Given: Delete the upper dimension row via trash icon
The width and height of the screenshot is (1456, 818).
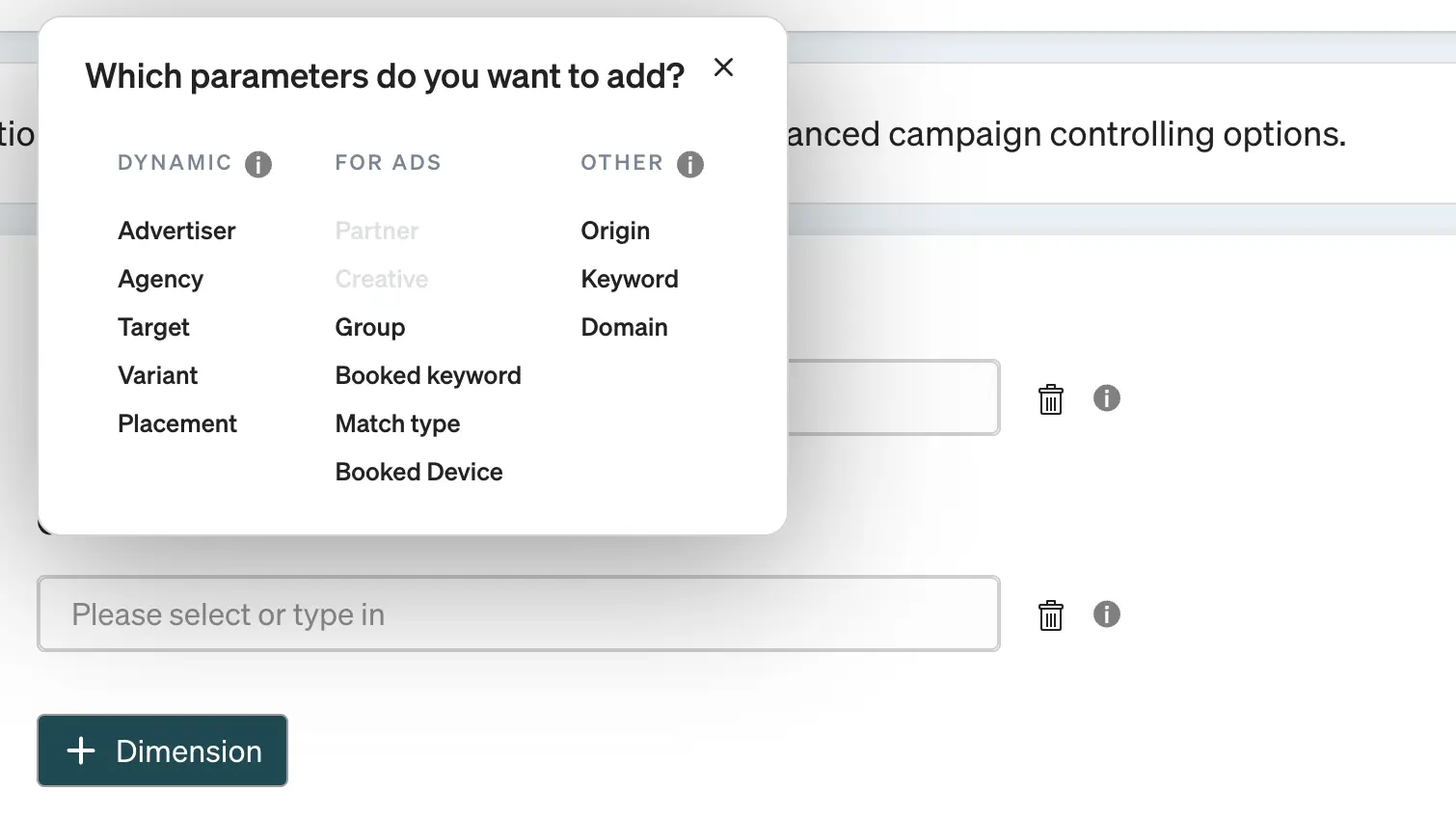Looking at the screenshot, I should pyautogui.click(x=1051, y=398).
